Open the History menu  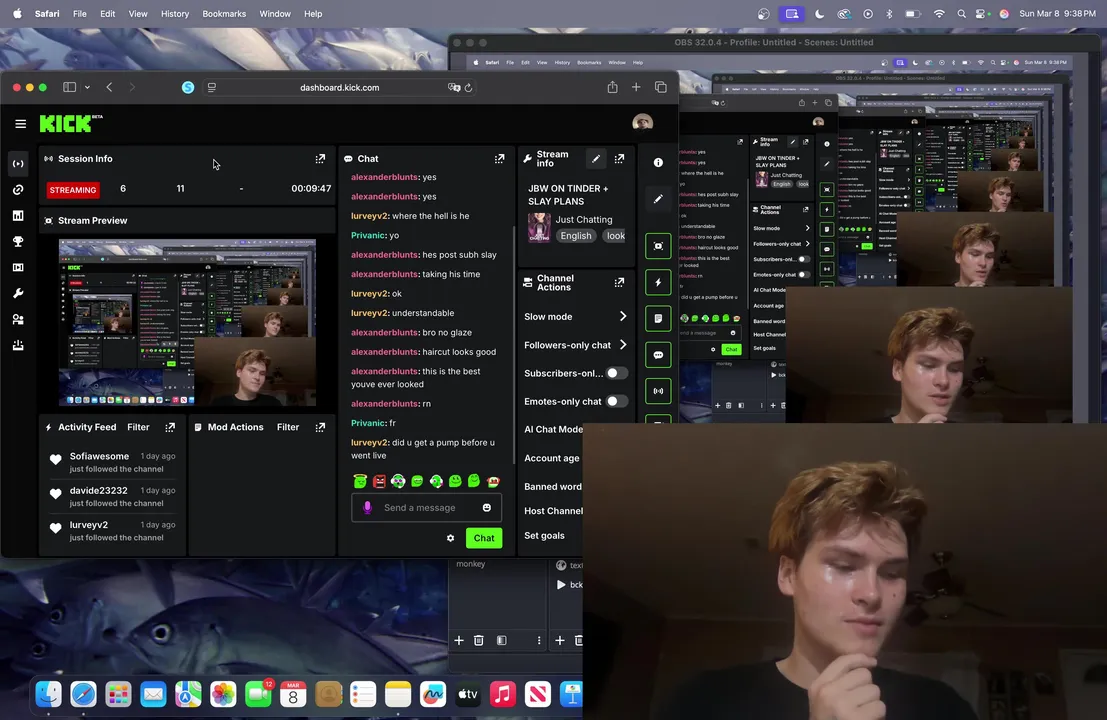click(x=174, y=13)
